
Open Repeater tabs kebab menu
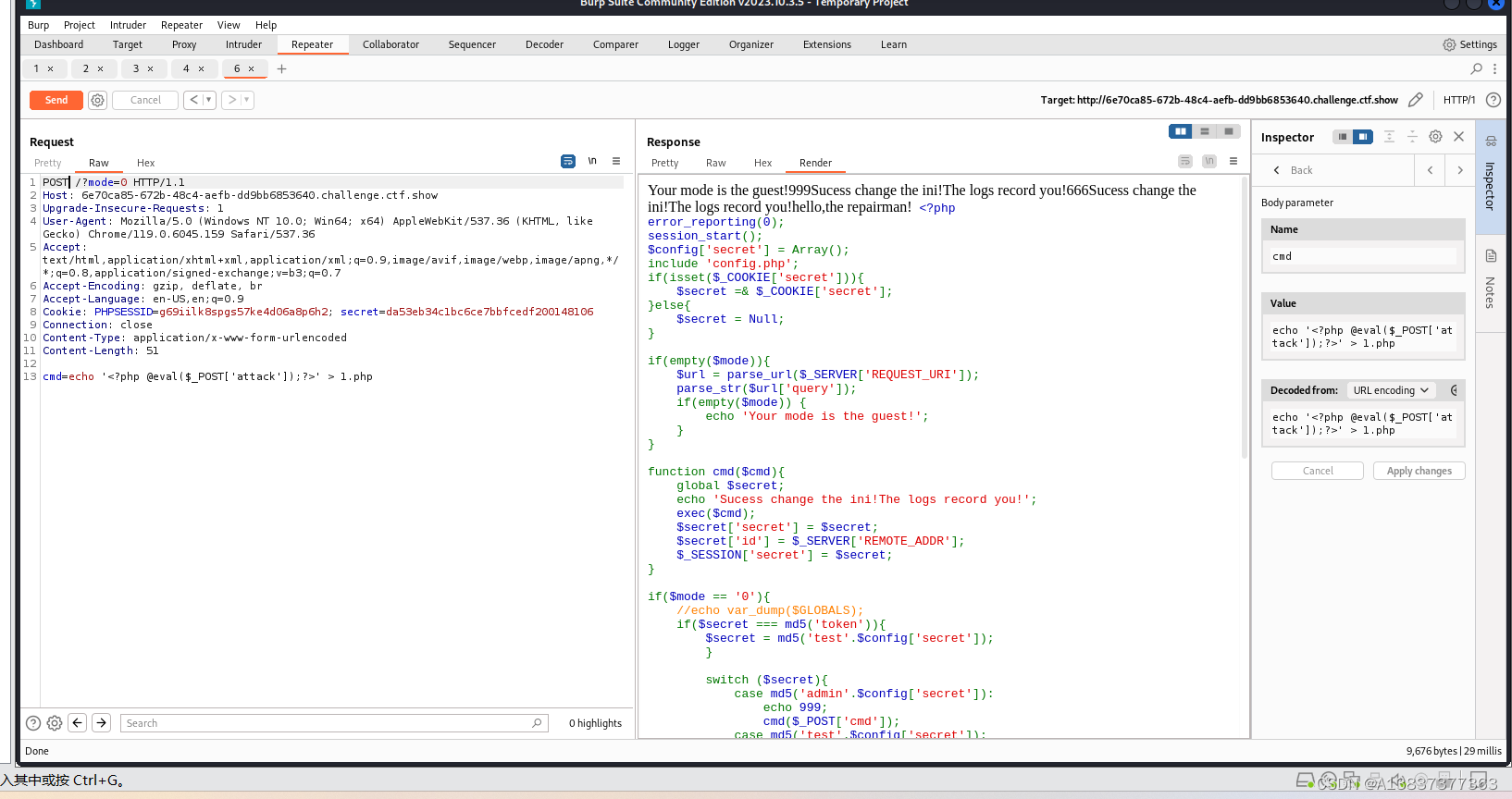1494,68
